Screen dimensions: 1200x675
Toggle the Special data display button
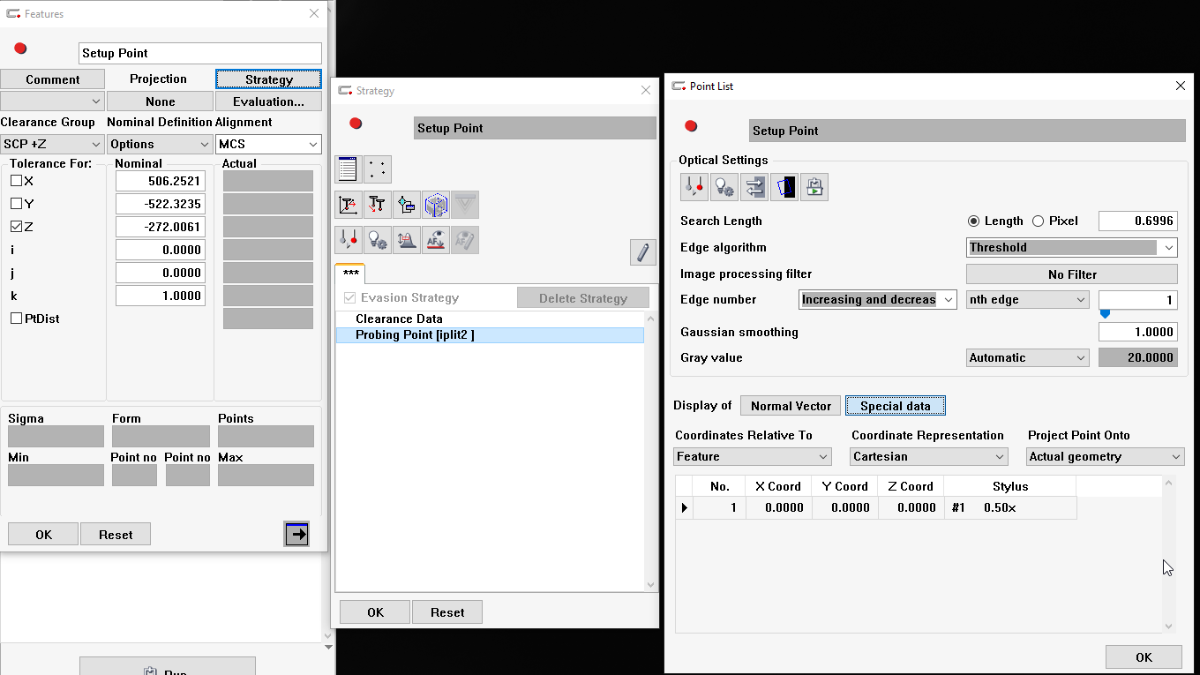[895, 406]
